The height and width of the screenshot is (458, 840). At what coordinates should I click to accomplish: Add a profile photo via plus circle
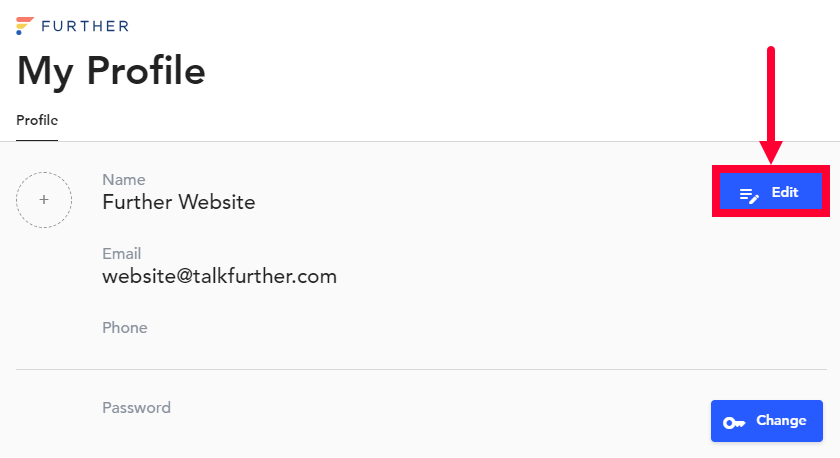click(x=44, y=200)
